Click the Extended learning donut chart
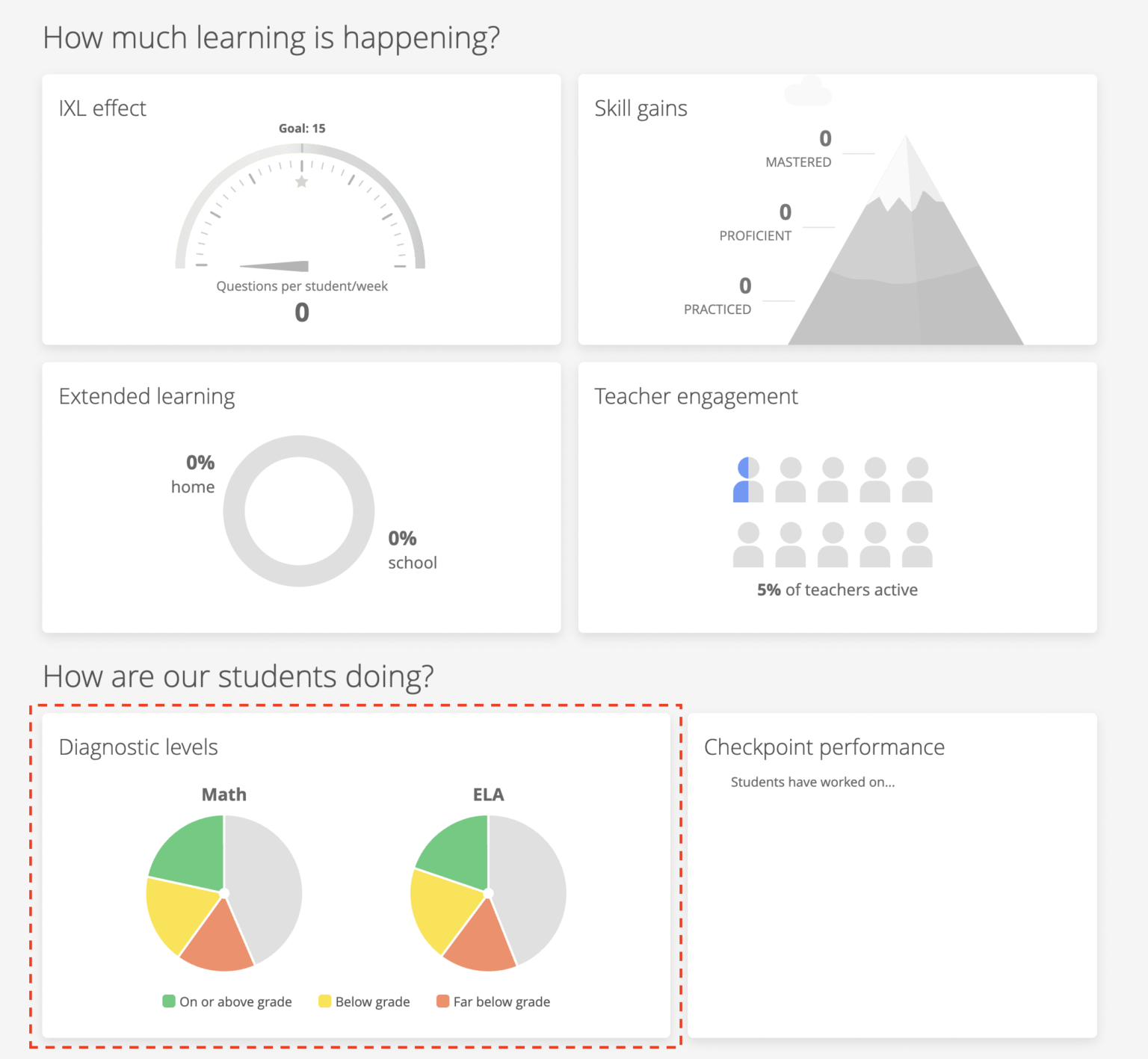The width and height of the screenshot is (1148, 1059). 299,512
